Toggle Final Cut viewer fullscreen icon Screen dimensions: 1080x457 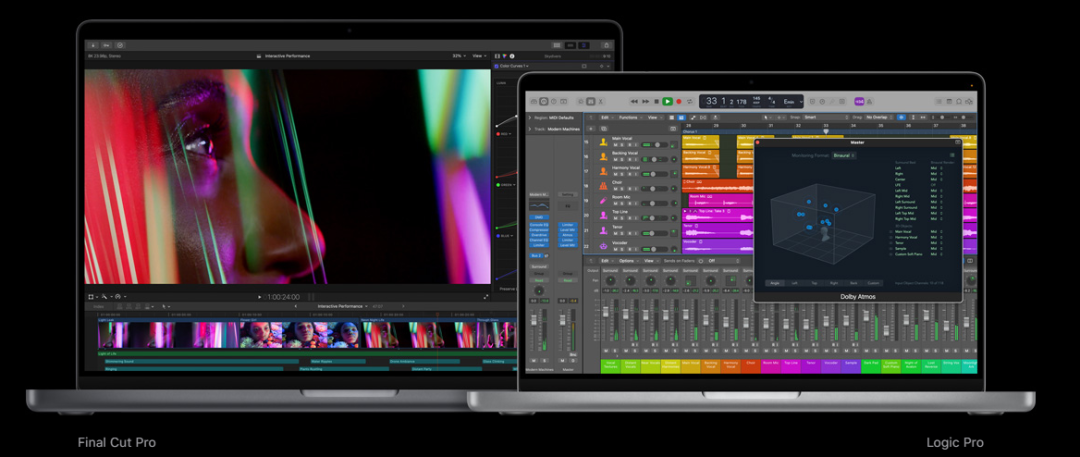pos(486,296)
